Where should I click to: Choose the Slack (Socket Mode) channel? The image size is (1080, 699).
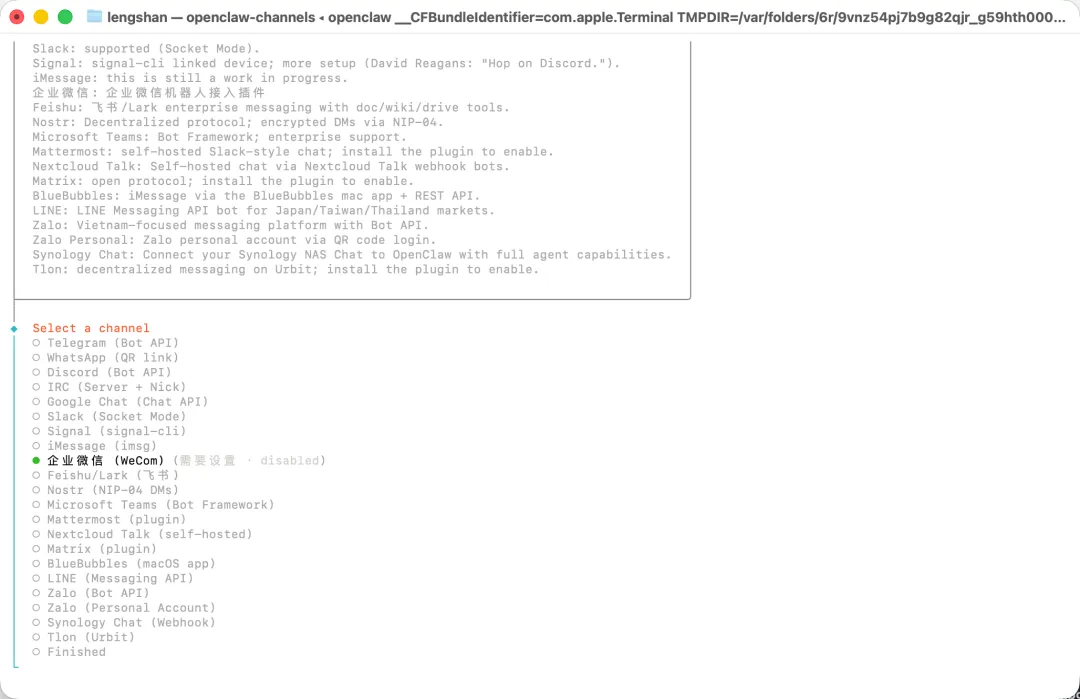pyautogui.click(x=109, y=417)
